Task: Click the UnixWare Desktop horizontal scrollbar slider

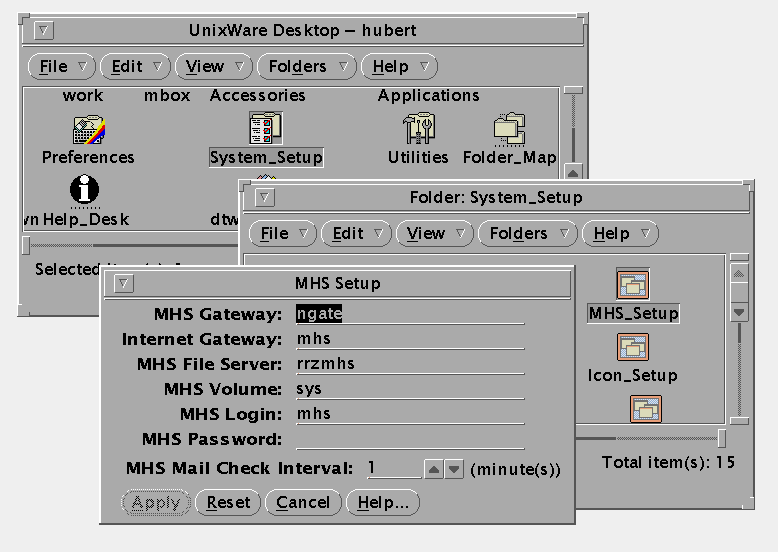Action: point(27,245)
